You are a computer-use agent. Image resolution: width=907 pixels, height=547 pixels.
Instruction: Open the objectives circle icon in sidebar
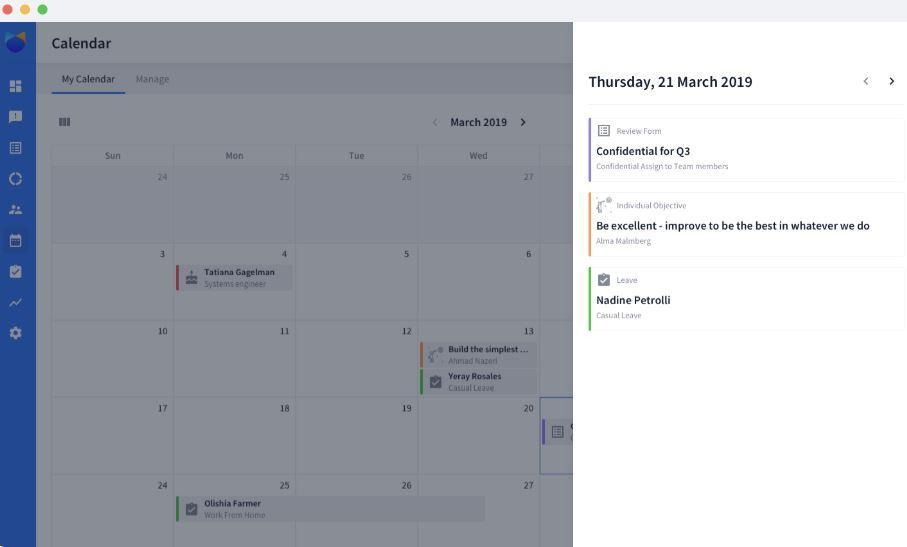15,179
